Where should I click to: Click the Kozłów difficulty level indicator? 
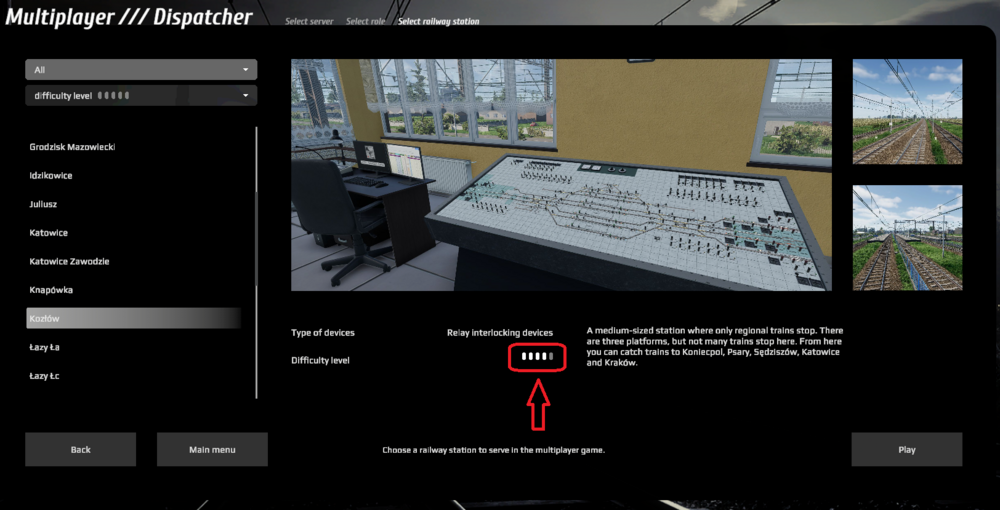537,356
